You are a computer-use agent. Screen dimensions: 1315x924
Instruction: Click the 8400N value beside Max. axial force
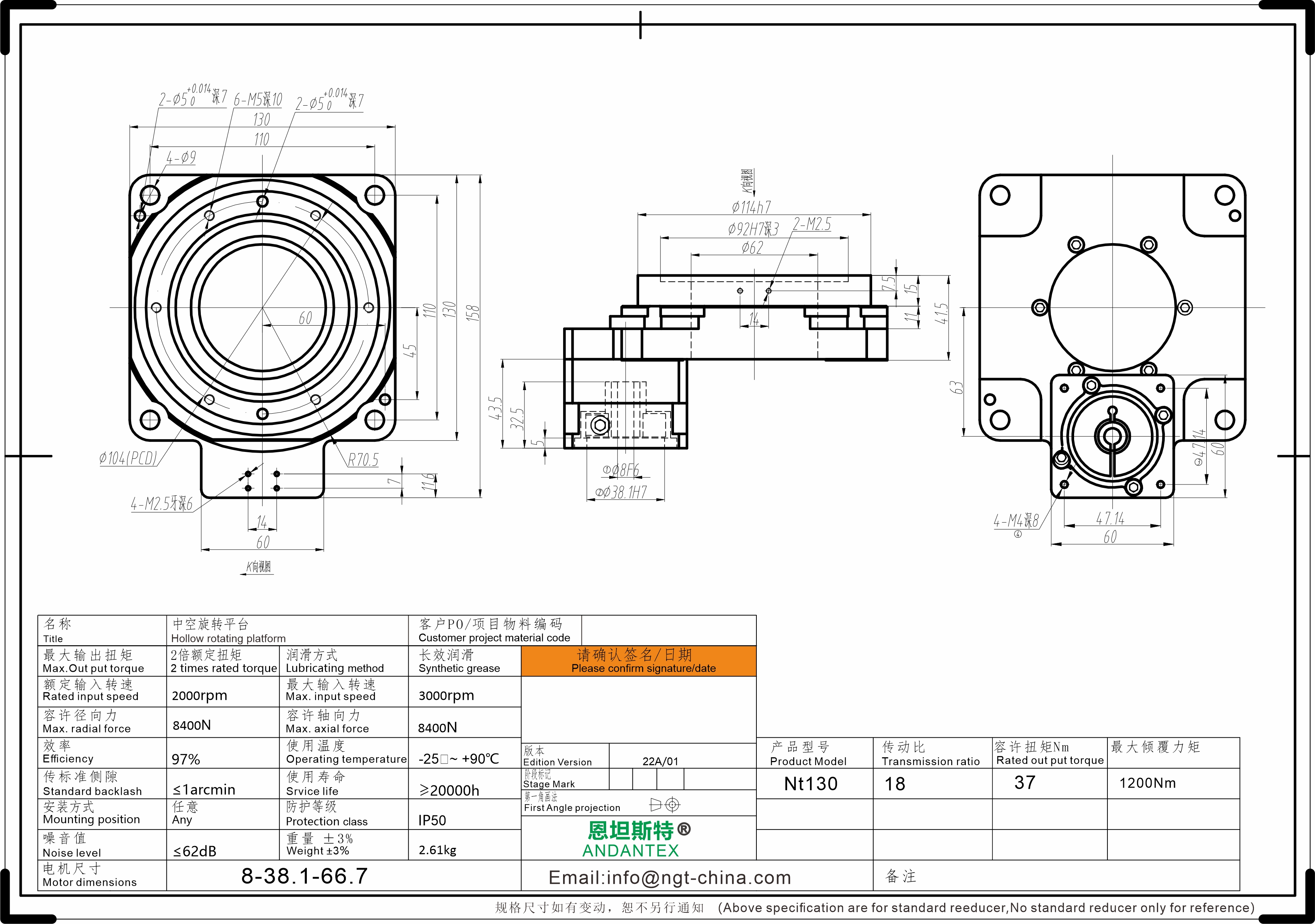click(x=437, y=728)
